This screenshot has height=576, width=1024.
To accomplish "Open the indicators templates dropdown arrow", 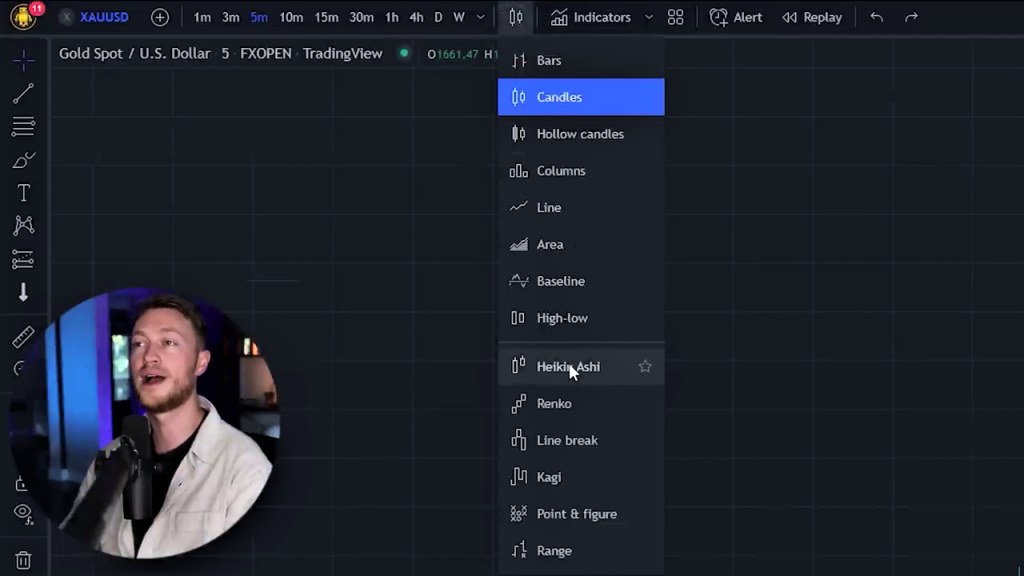I will (x=648, y=17).
